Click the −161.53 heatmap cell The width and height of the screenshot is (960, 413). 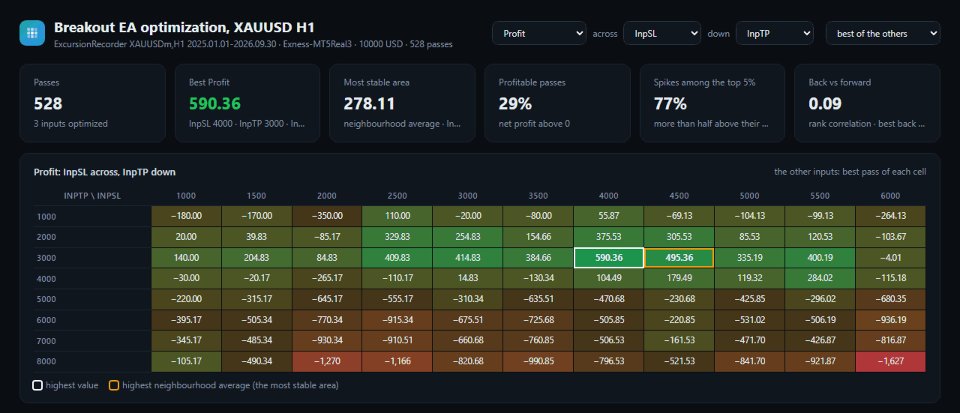[679, 341]
